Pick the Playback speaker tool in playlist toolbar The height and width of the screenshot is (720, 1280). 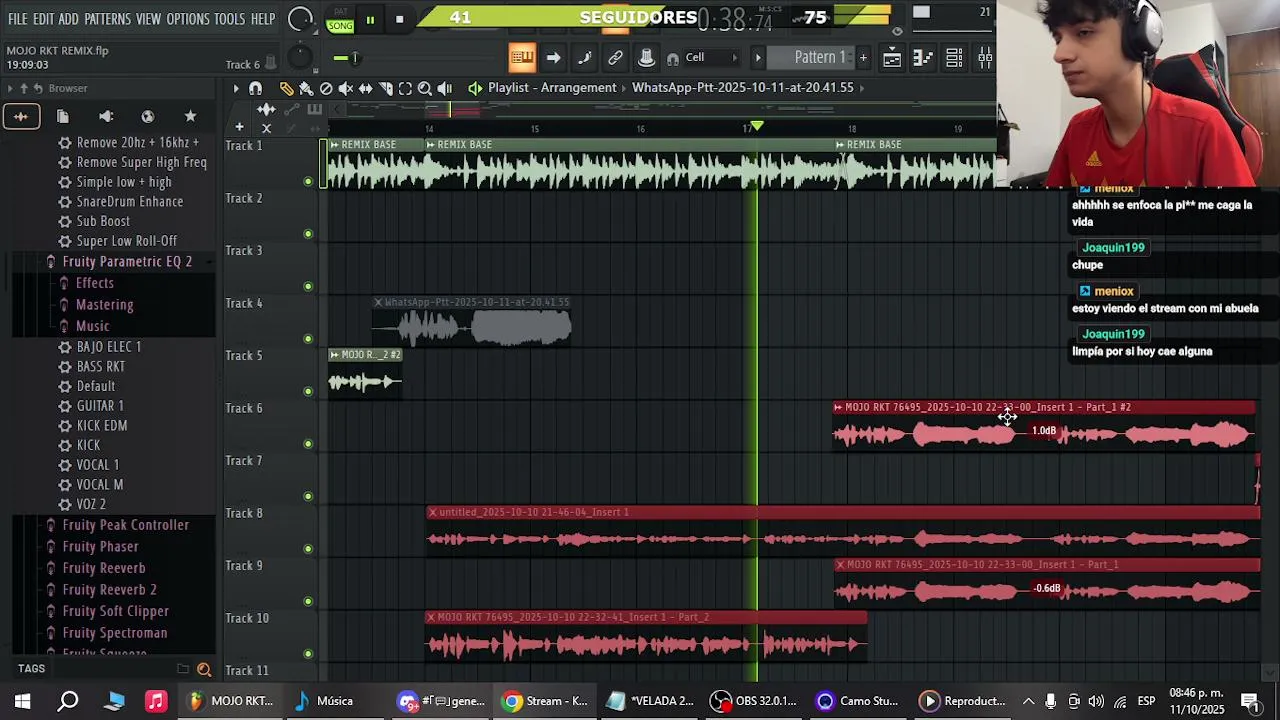tap(445, 89)
